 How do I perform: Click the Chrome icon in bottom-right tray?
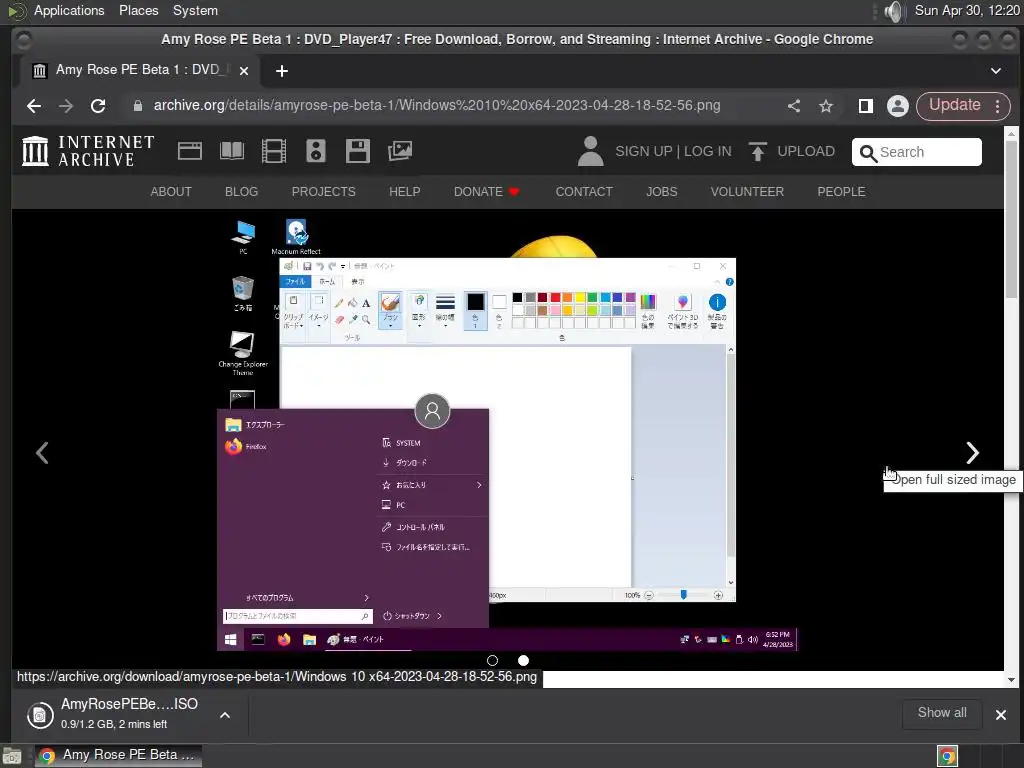[947, 756]
